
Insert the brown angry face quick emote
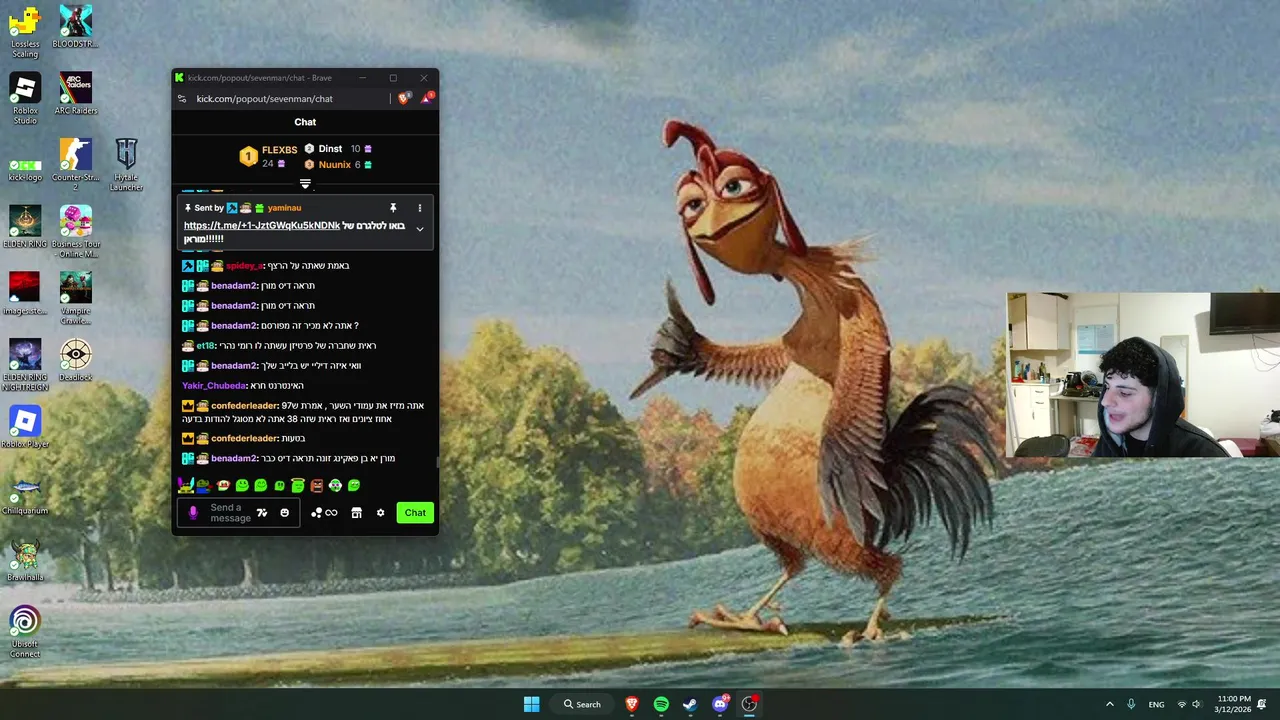317,485
